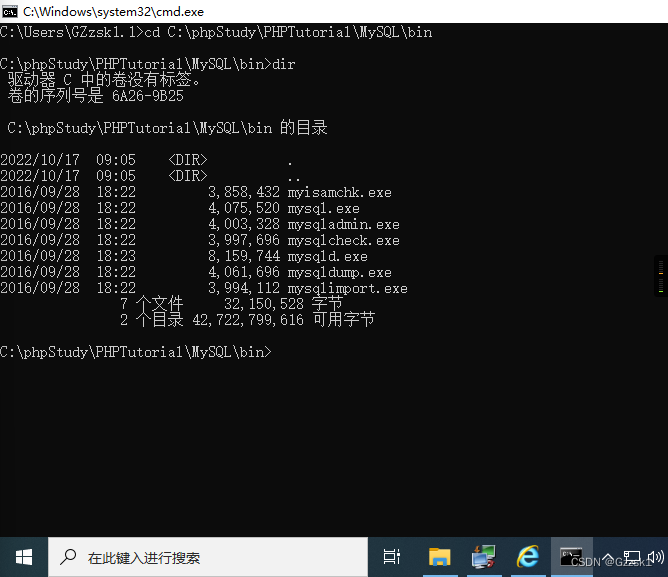This screenshot has width=668, height=577.
Task: Open the computer management taskbar icon
Action: pos(484,557)
